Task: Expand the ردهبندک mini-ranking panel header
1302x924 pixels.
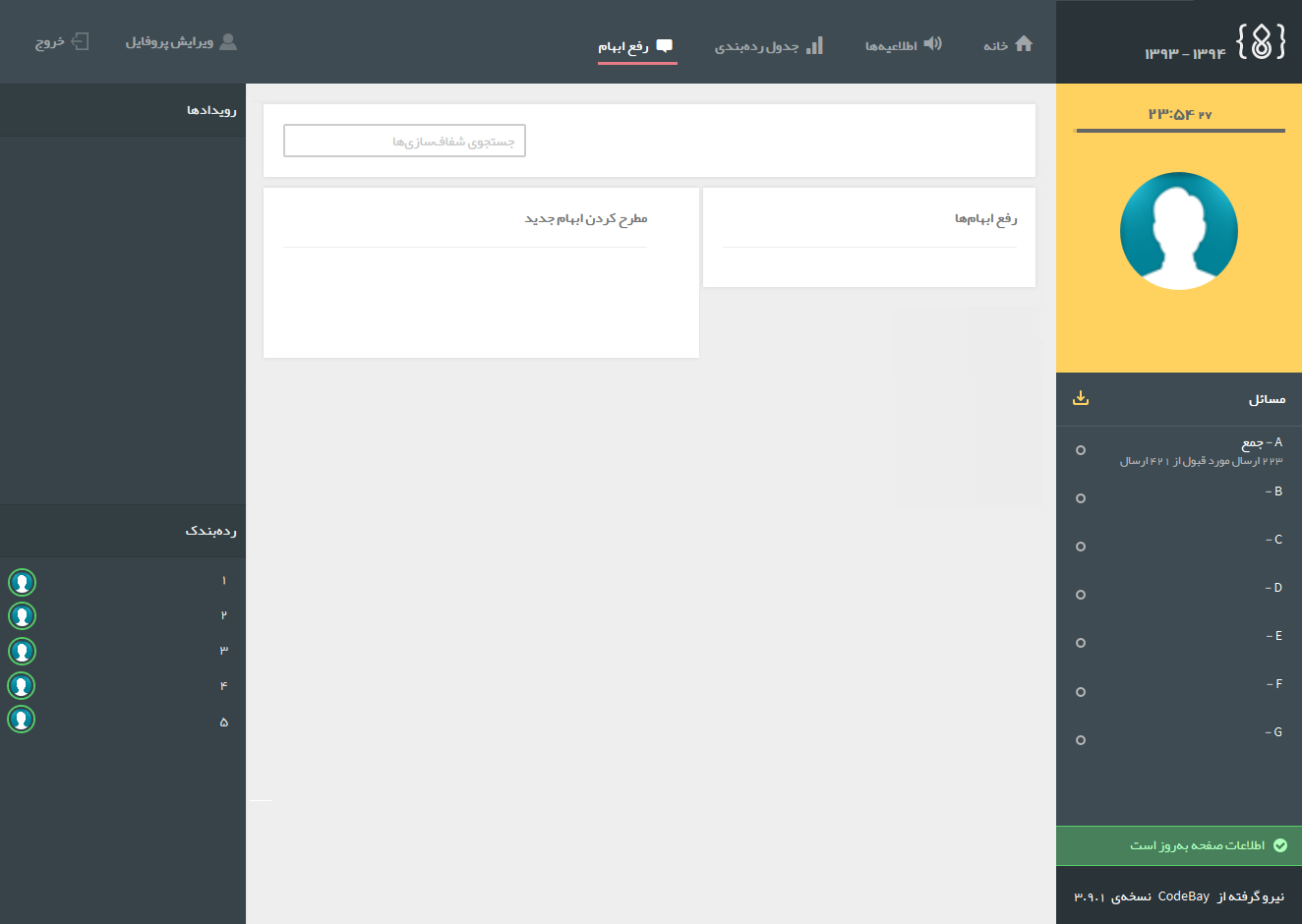Action: click(x=210, y=531)
